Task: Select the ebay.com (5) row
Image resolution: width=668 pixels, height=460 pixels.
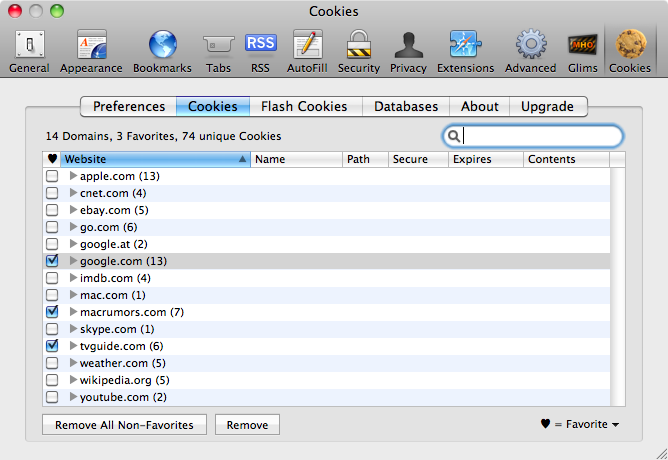Action: (x=326, y=210)
